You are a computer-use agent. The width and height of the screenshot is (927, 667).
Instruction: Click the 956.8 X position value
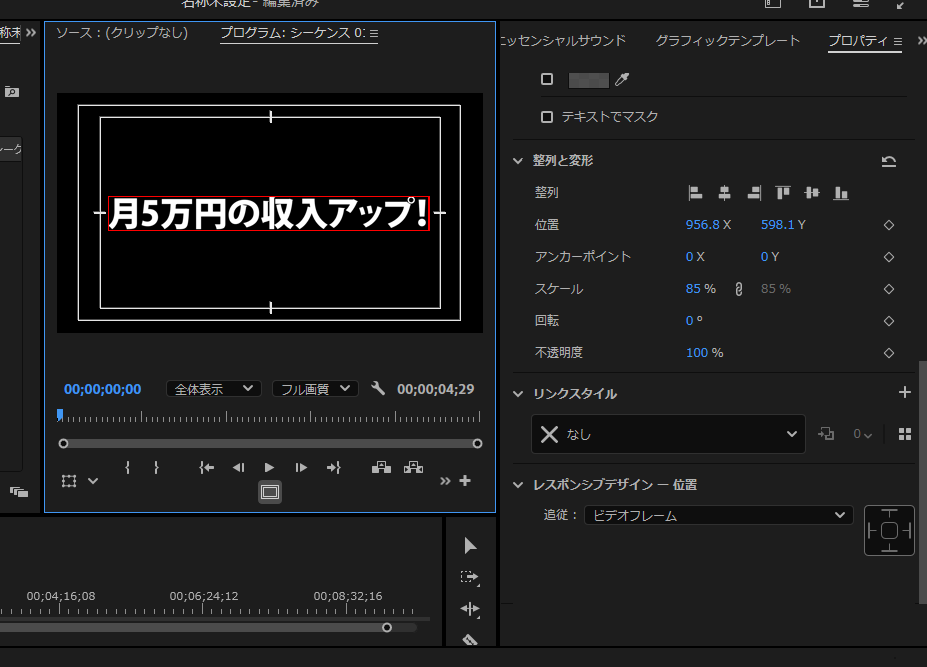(x=702, y=225)
